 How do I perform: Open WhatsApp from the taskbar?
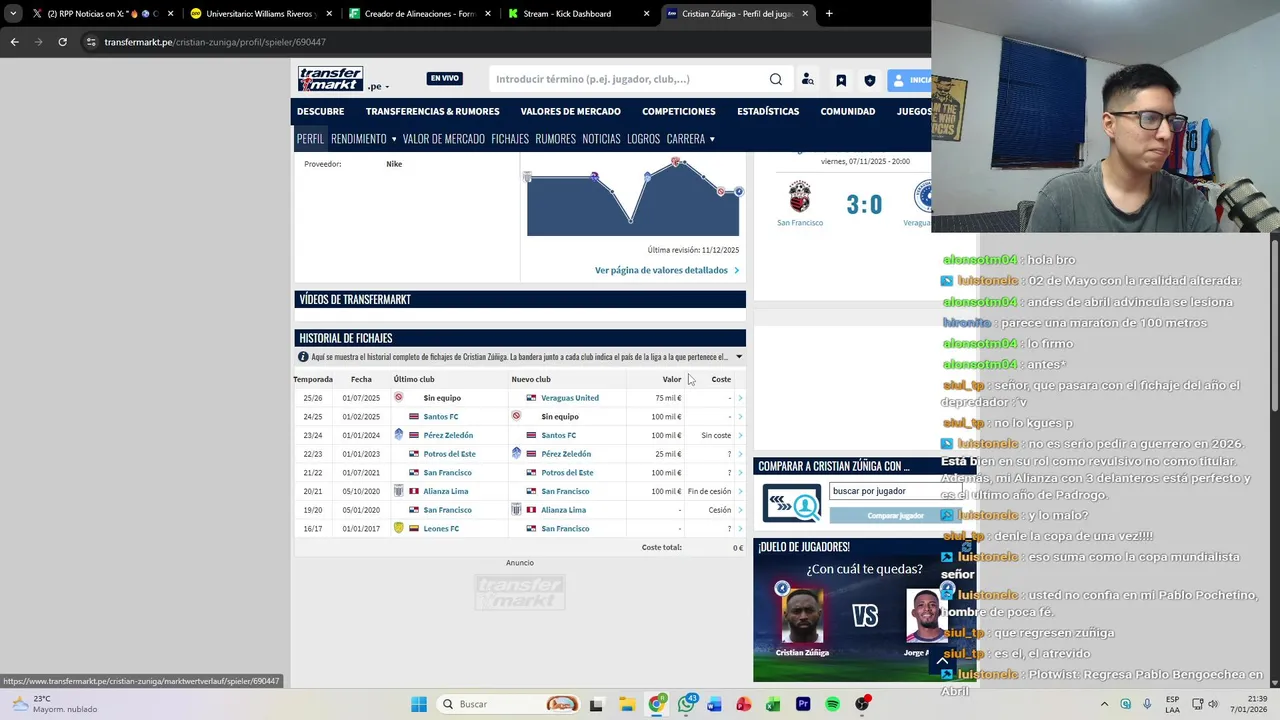(686, 704)
